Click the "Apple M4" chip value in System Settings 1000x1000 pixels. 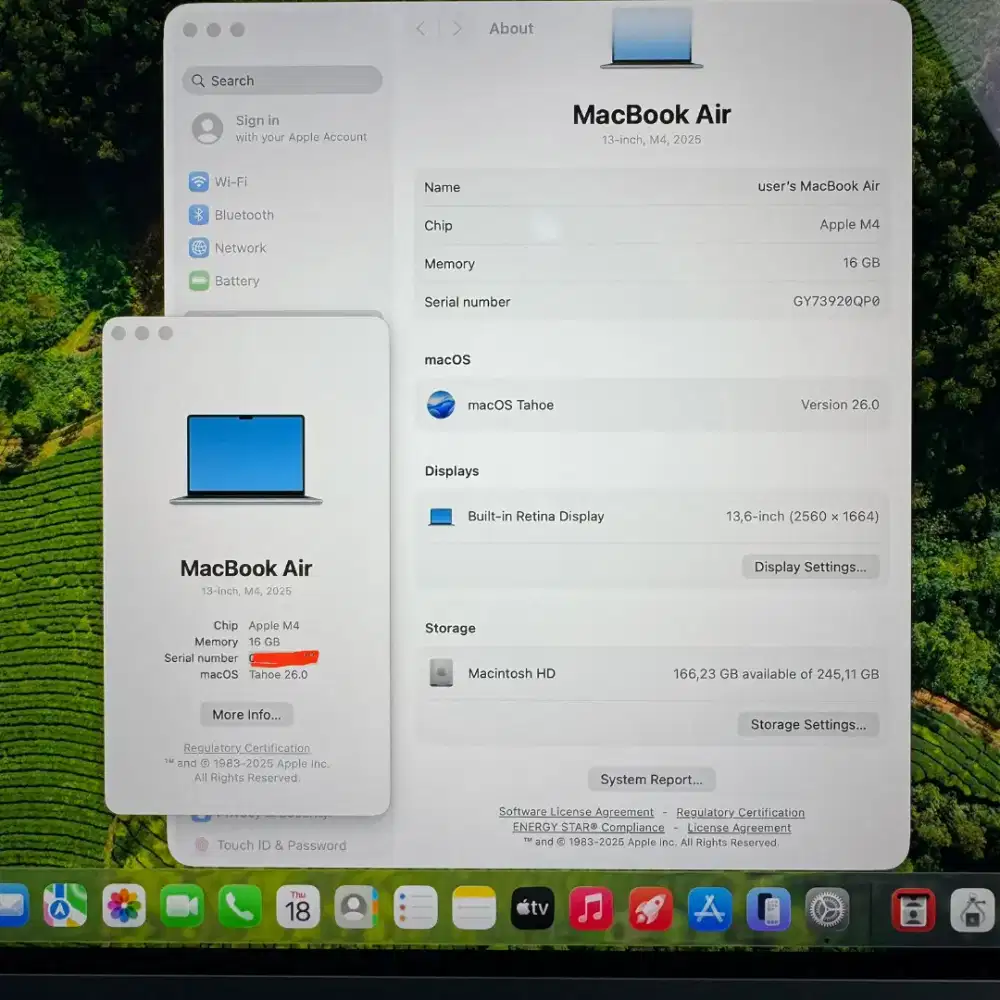click(849, 224)
